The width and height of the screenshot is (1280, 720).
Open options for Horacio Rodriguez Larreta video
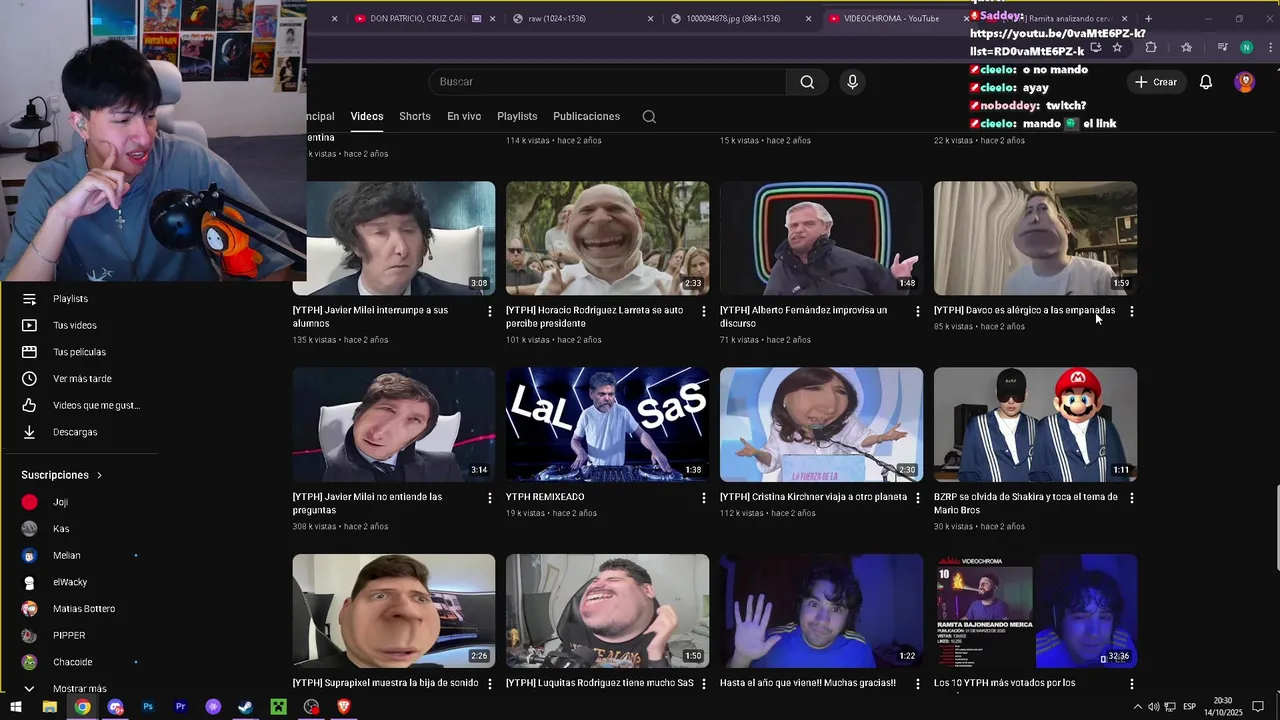coord(703,312)
